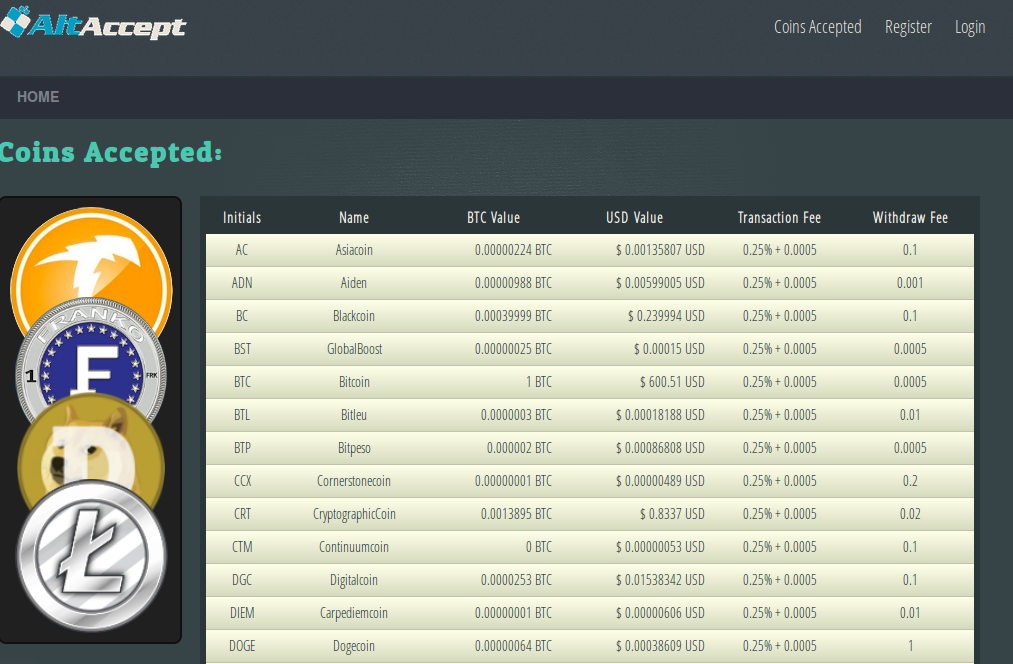Select the Aiden name cell

353,283
